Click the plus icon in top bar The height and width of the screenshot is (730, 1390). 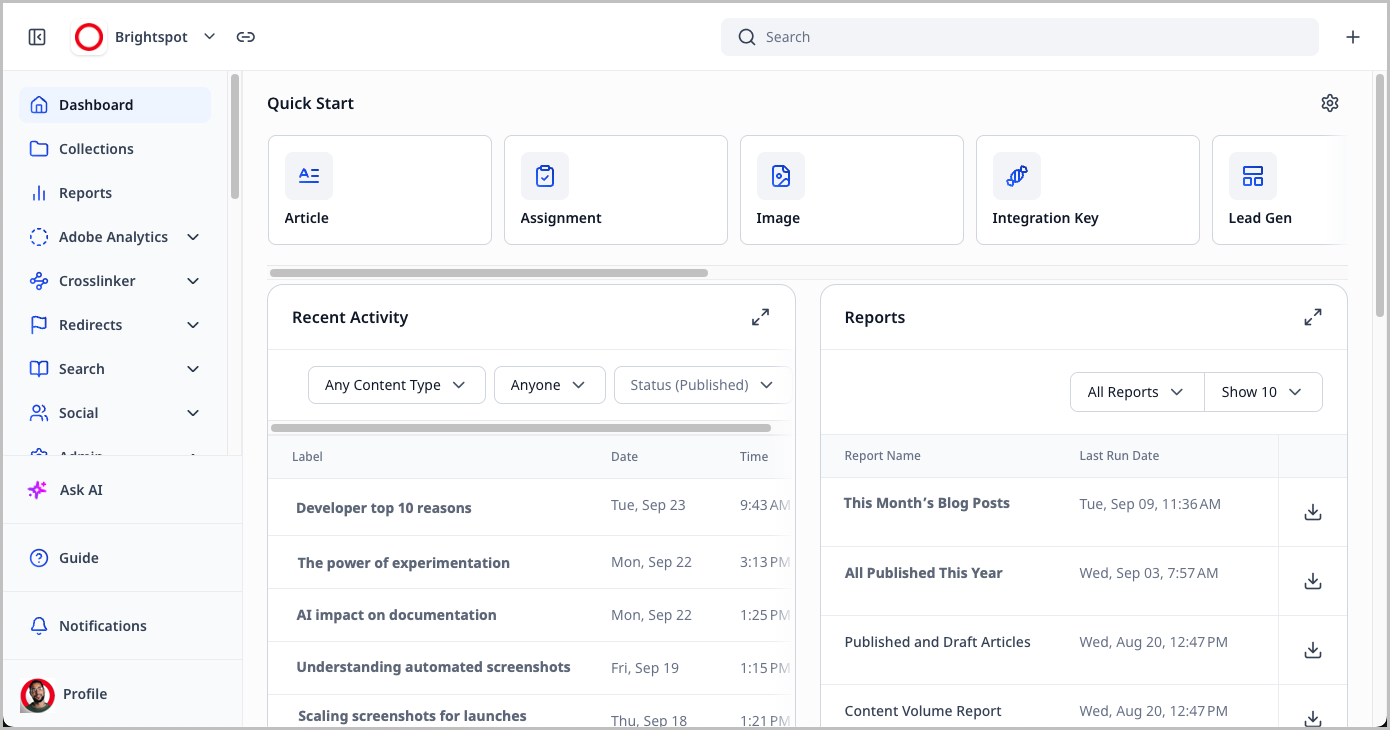(1352, 37)
